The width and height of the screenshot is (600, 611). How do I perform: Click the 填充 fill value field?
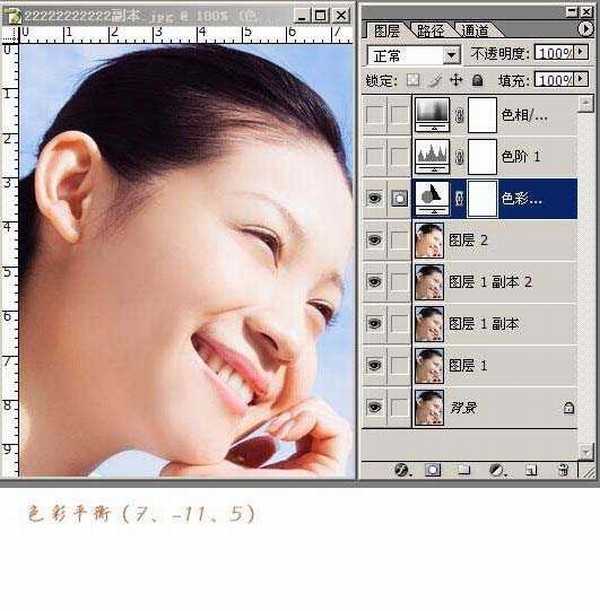[554, 80]
